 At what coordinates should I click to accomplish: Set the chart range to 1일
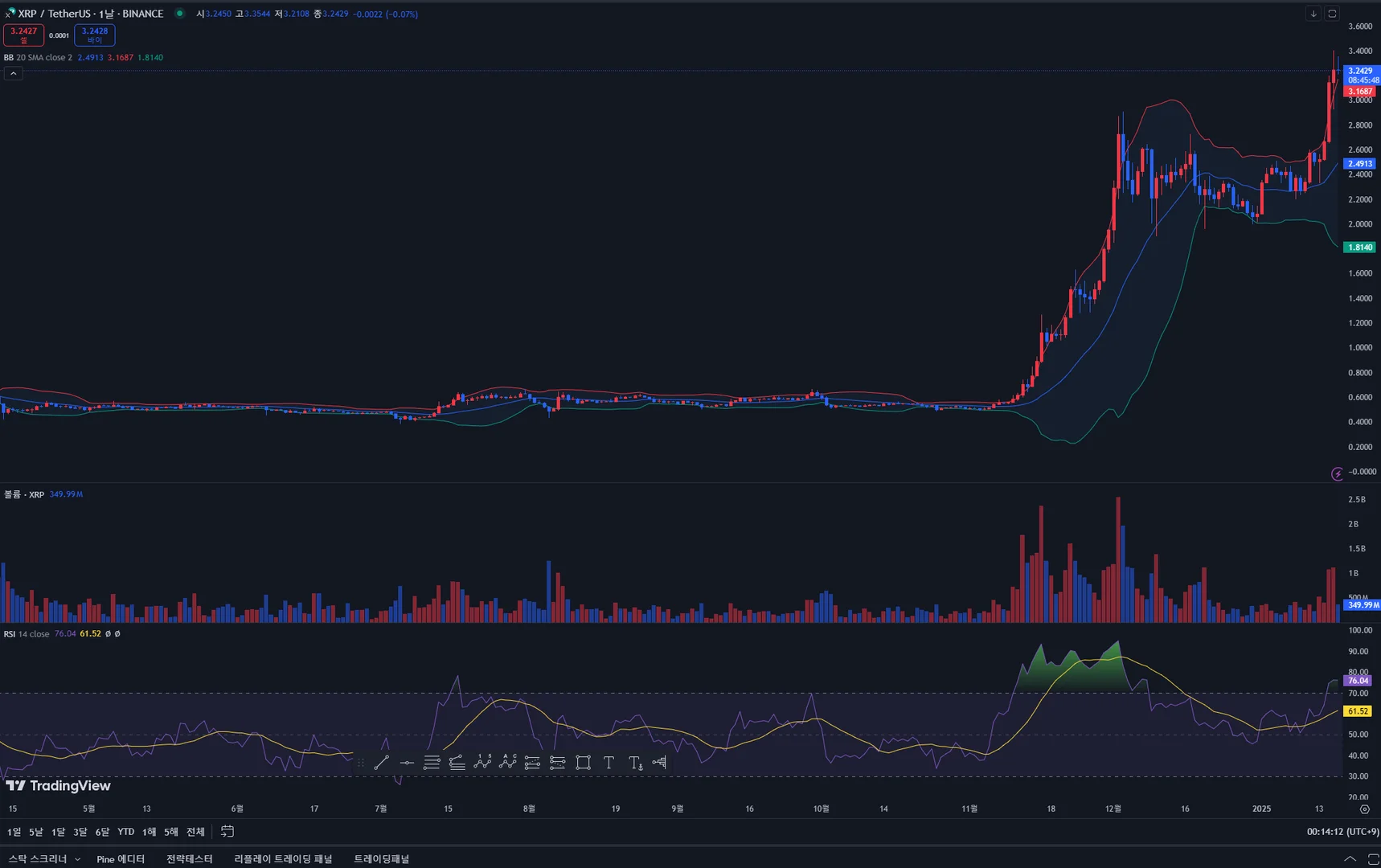(x=14, y=832)
